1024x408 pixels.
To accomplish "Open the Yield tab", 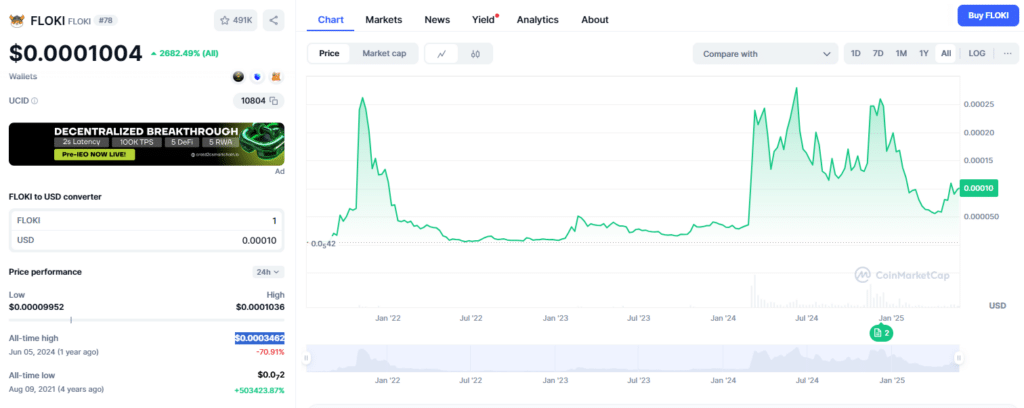I will tap(484, 20).
